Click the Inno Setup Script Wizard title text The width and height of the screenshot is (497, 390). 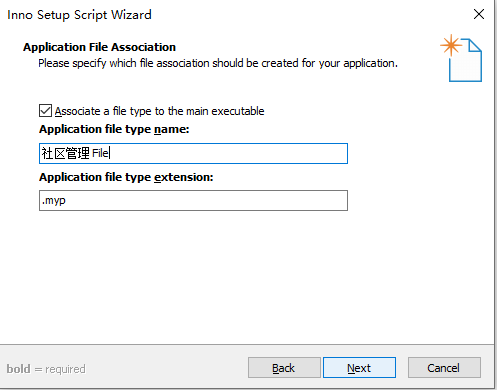(x=79, y=15)
